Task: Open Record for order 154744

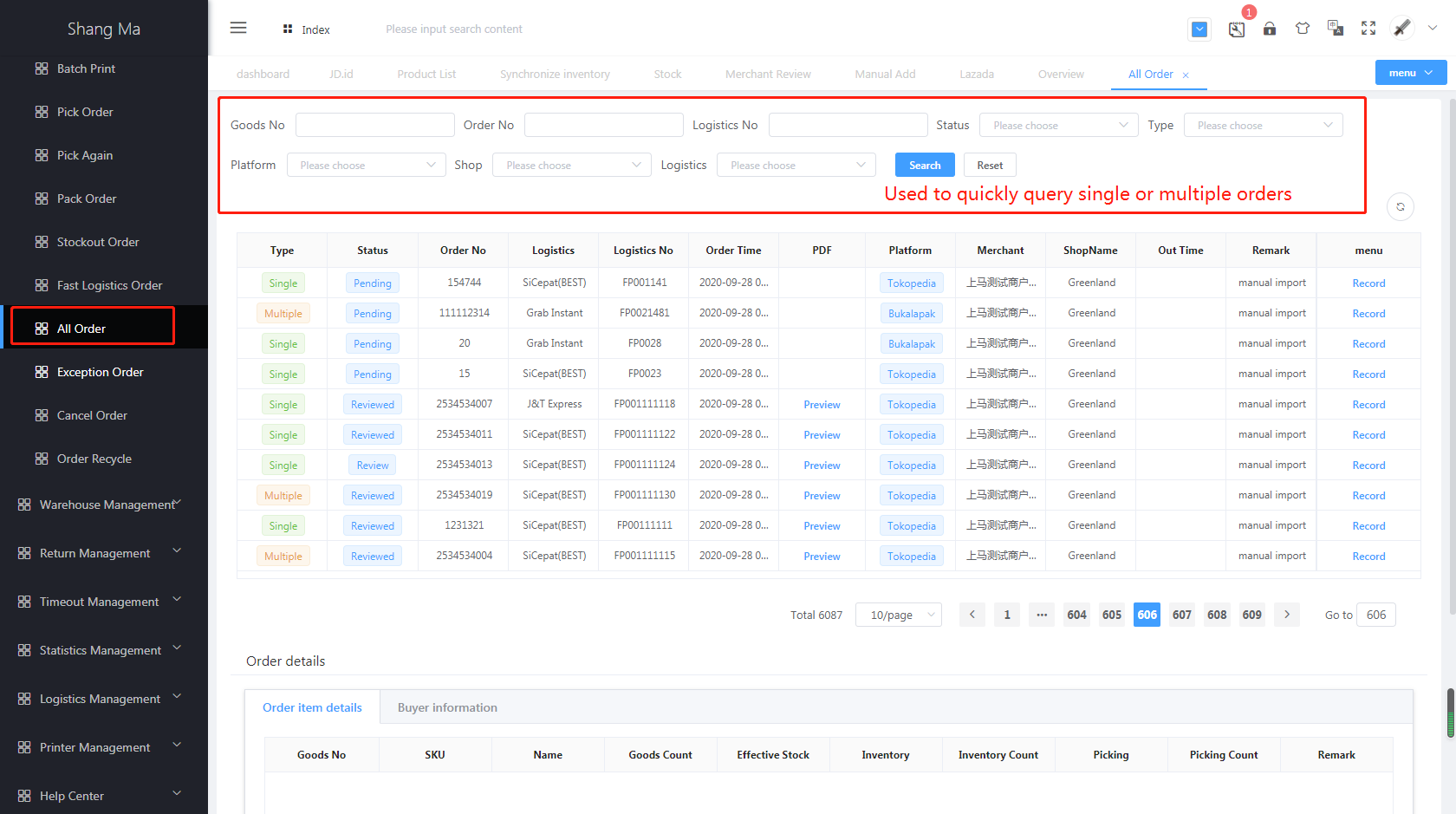Action: click(1368, 283)
